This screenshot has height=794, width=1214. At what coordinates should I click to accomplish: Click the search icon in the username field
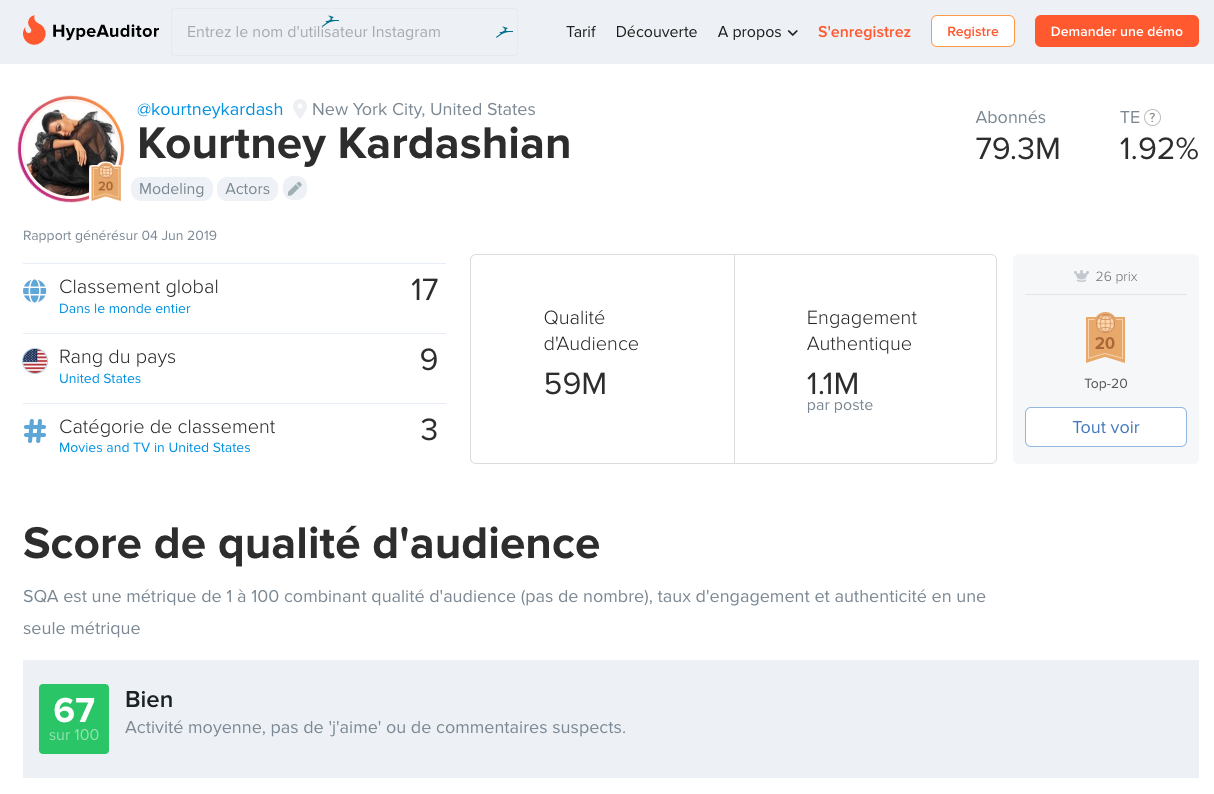(x=504, y=32)
